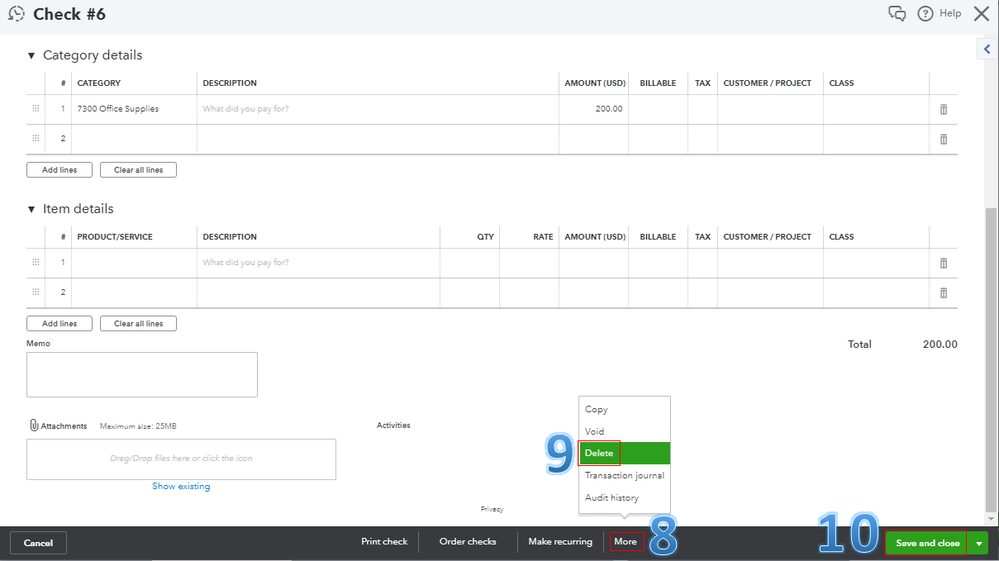Delete item line 1 with trash icon
This screenshot has height=561, width=999.
pos(944,263)
